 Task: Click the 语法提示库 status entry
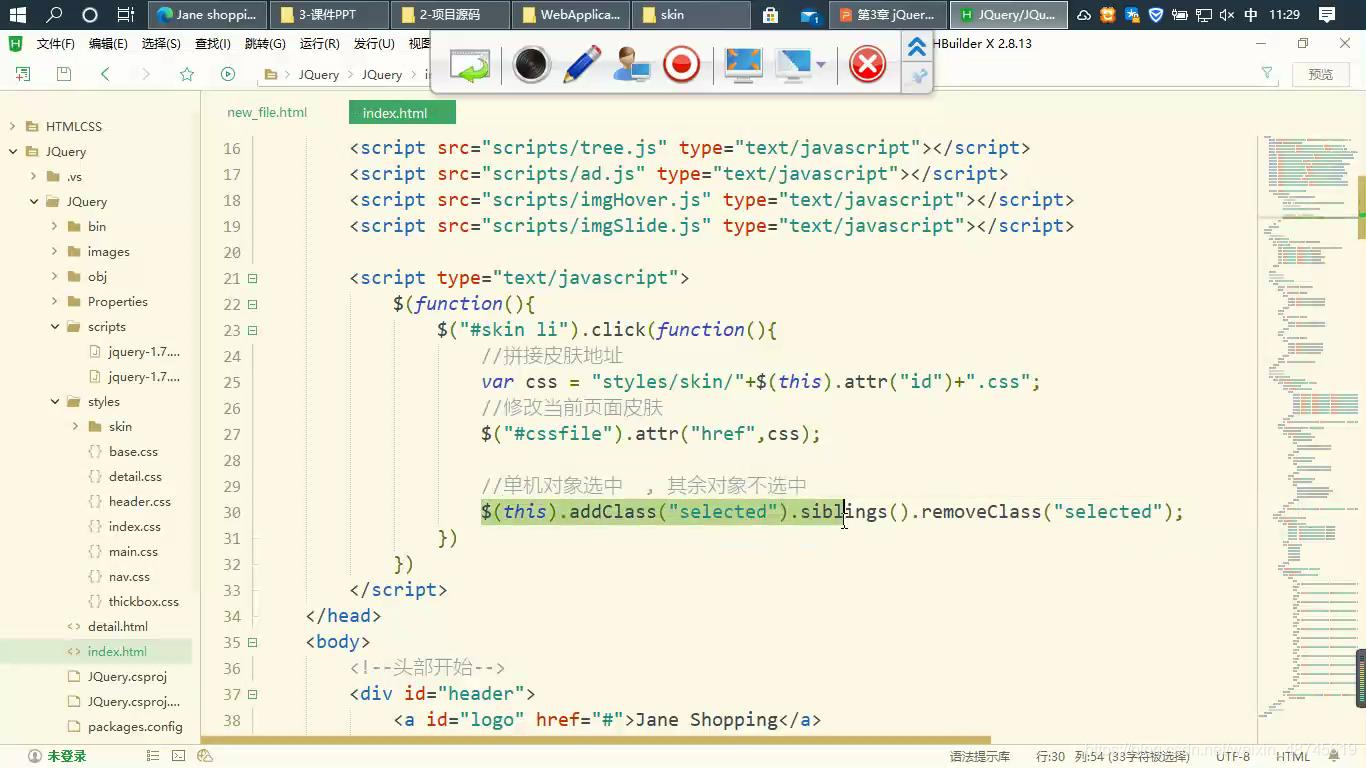[x=980, y=757]
